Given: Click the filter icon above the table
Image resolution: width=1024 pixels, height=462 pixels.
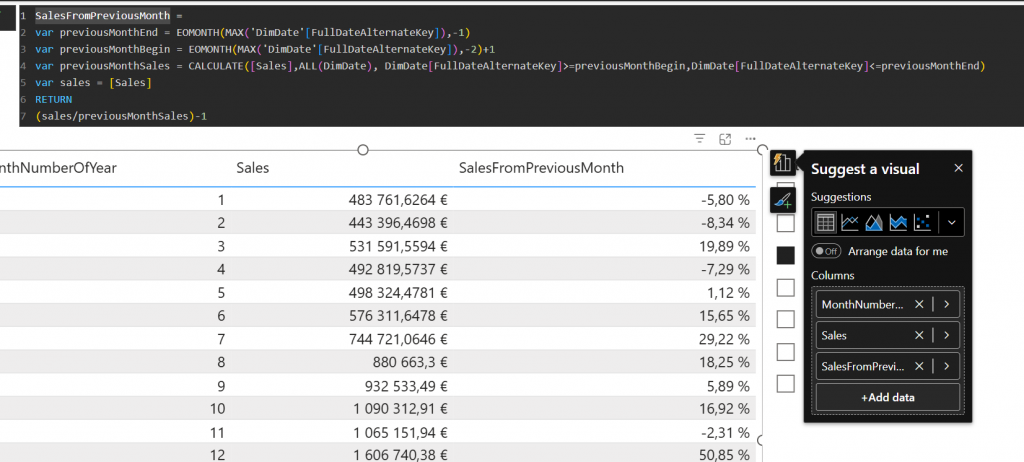Looking at the screenshot, I should [x=700, y=139].
